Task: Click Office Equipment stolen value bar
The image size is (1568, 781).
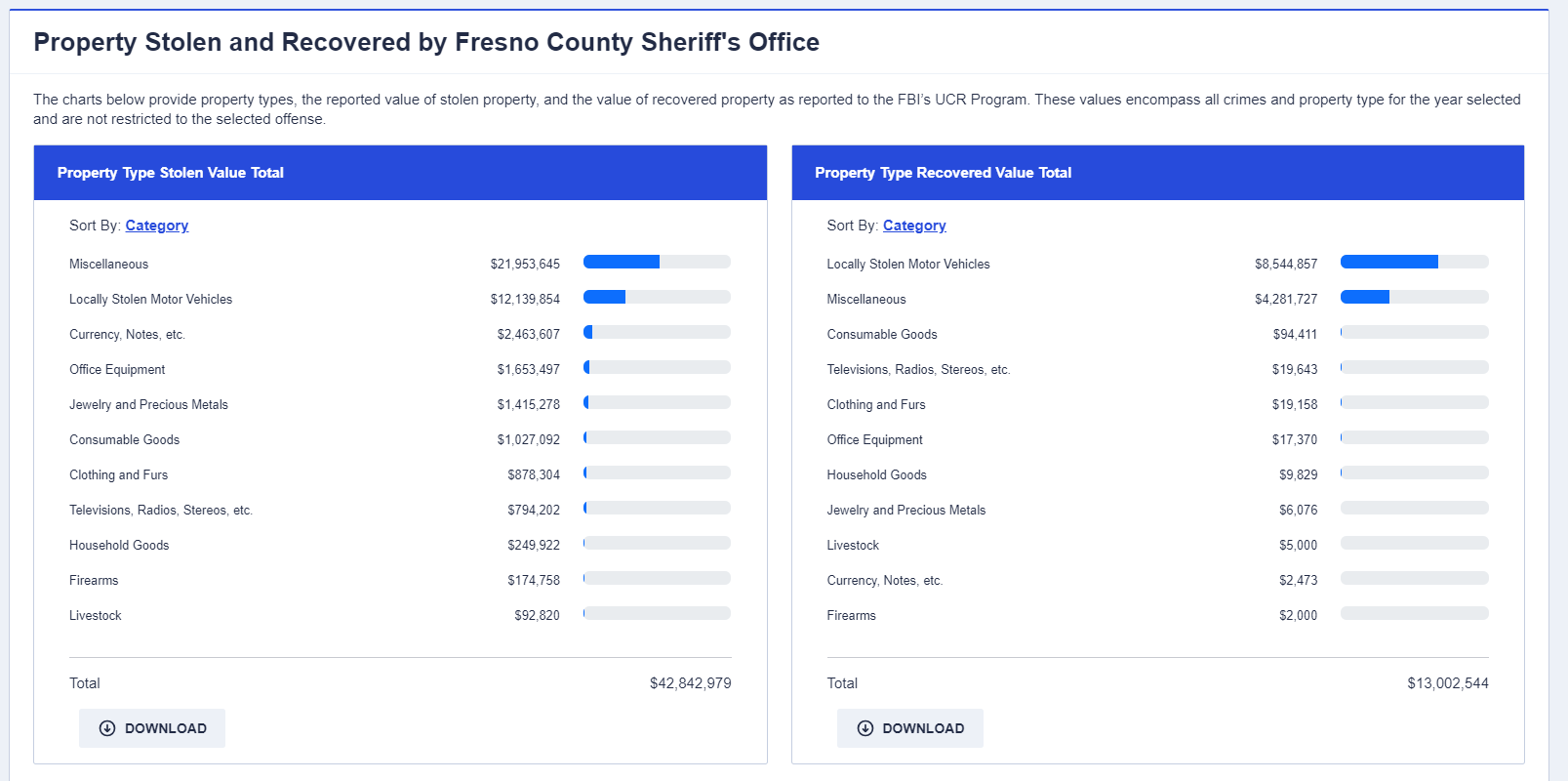Action: click(x=656, y=367)
